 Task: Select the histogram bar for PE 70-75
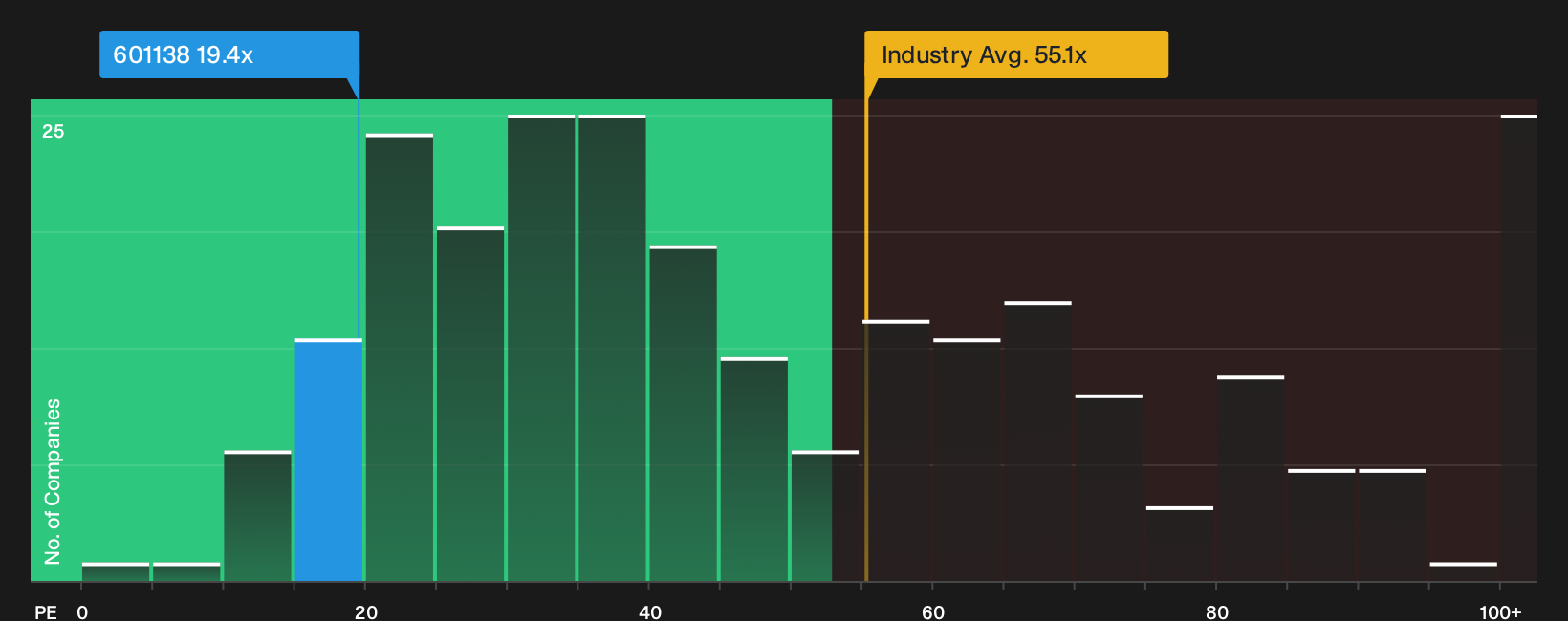point(1109,488)
